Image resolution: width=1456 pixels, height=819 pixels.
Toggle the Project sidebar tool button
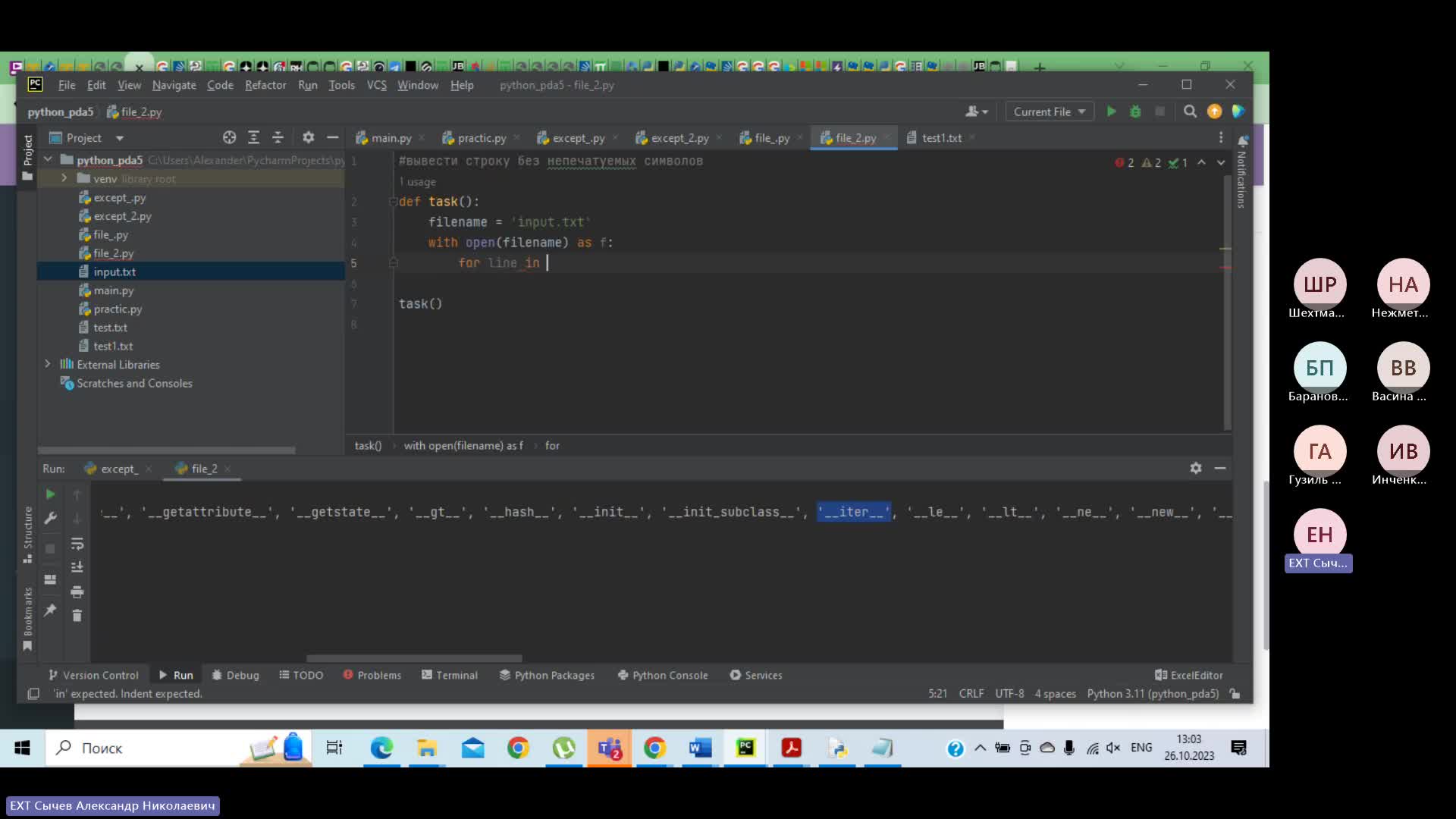[27, 156]
